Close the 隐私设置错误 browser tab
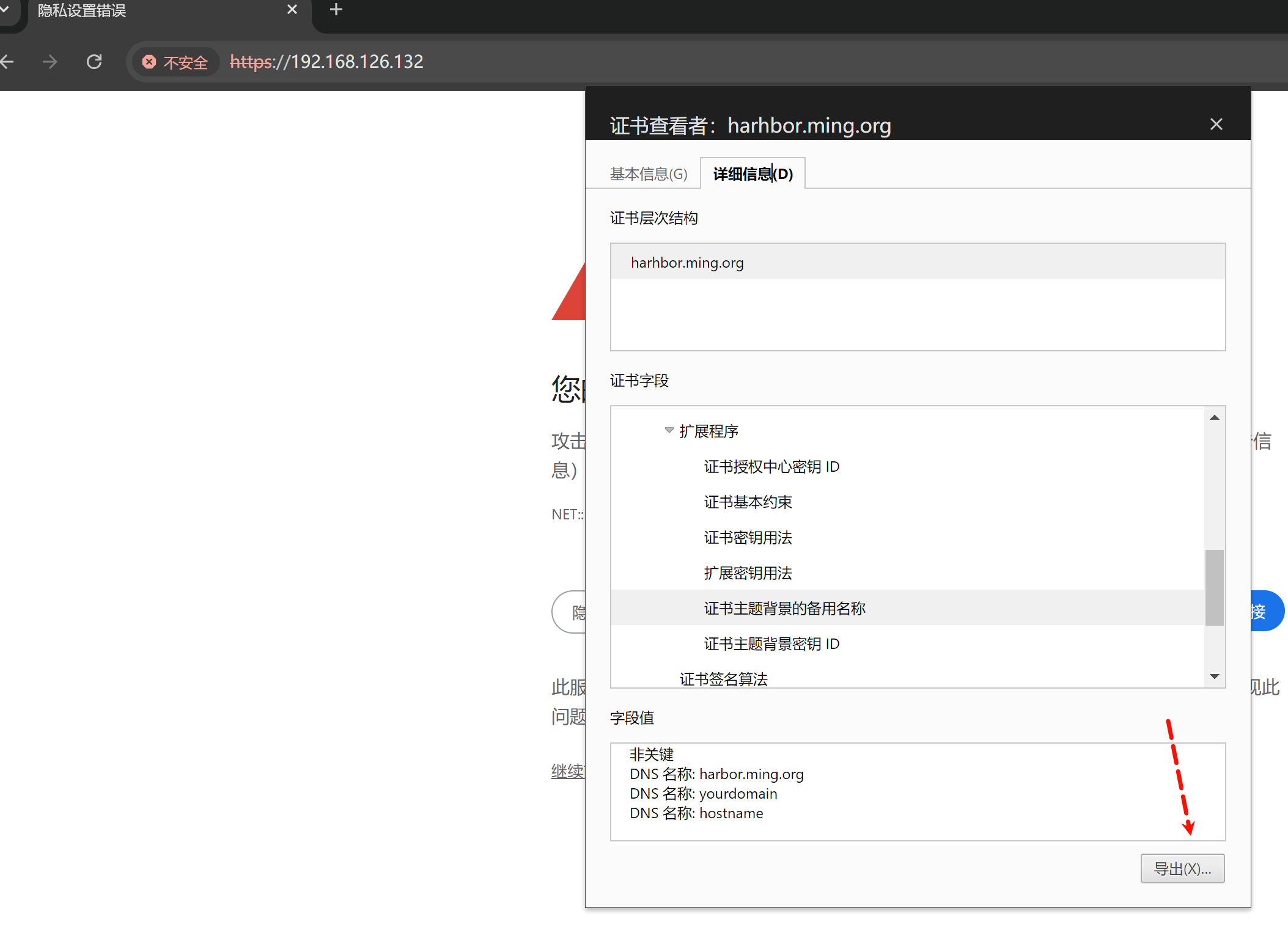The image size is (1288, 930). tap(292, 10)
